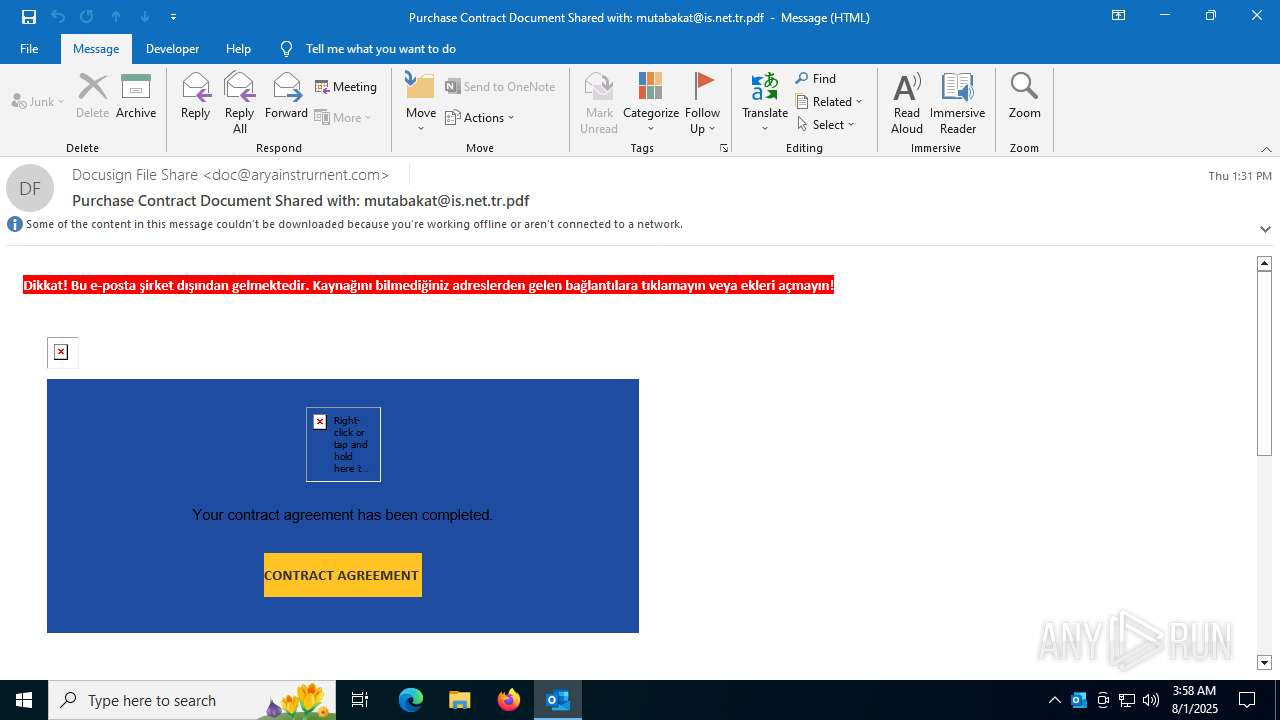The height and width of the screenshot is (720, 1280).
Task: Click the Follow Up flag
Action: 703,102
